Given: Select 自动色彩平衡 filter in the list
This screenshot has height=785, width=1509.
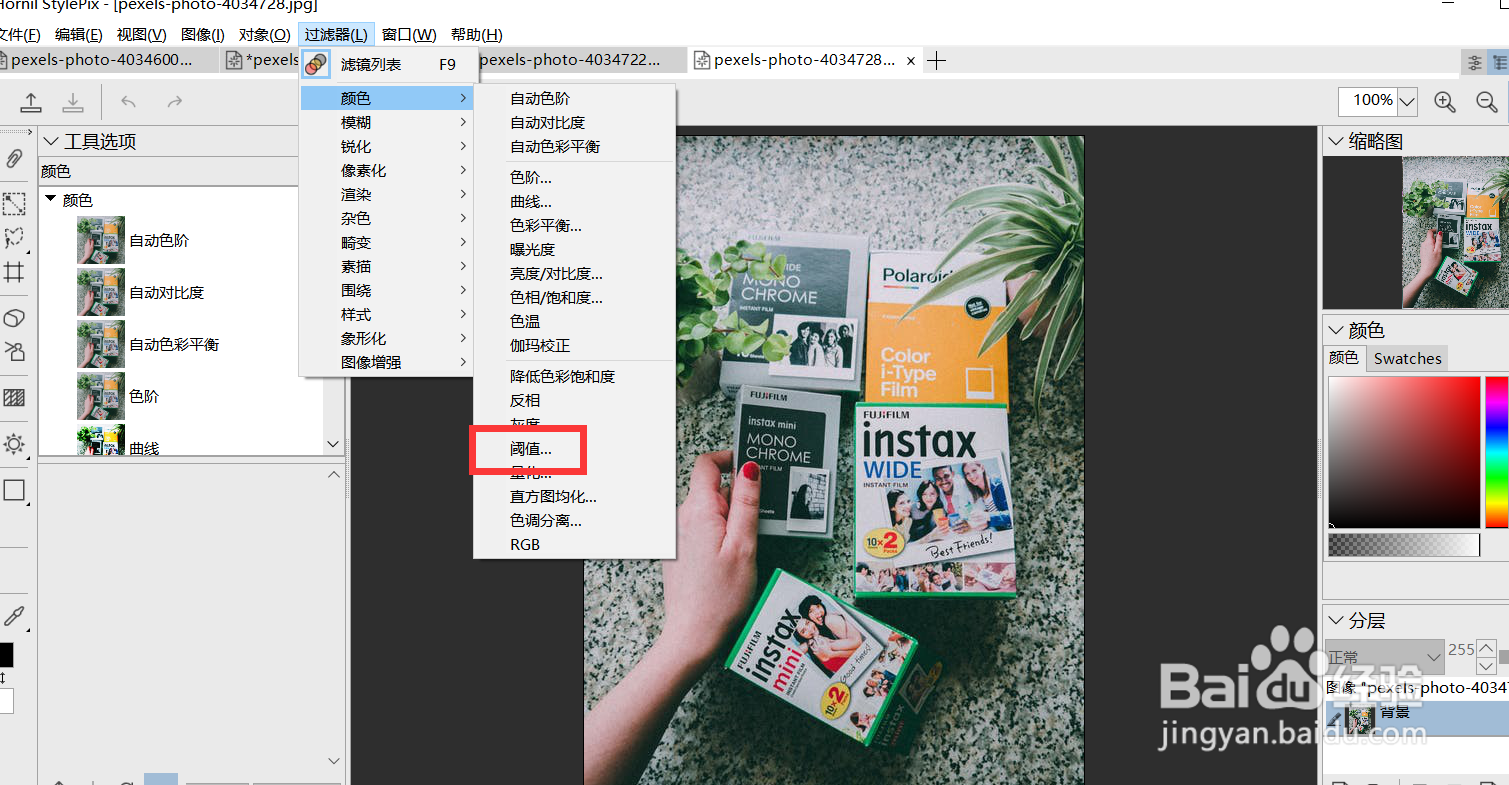Looking at the screenshot, I should (x=174, y=344).
